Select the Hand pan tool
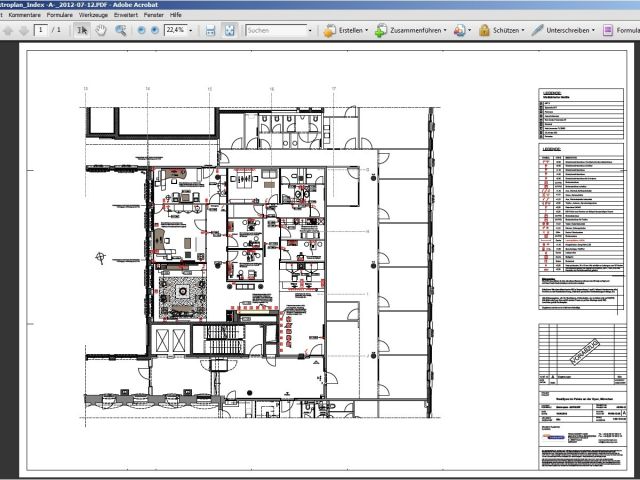The image size is (640, 480). point(101,31)
